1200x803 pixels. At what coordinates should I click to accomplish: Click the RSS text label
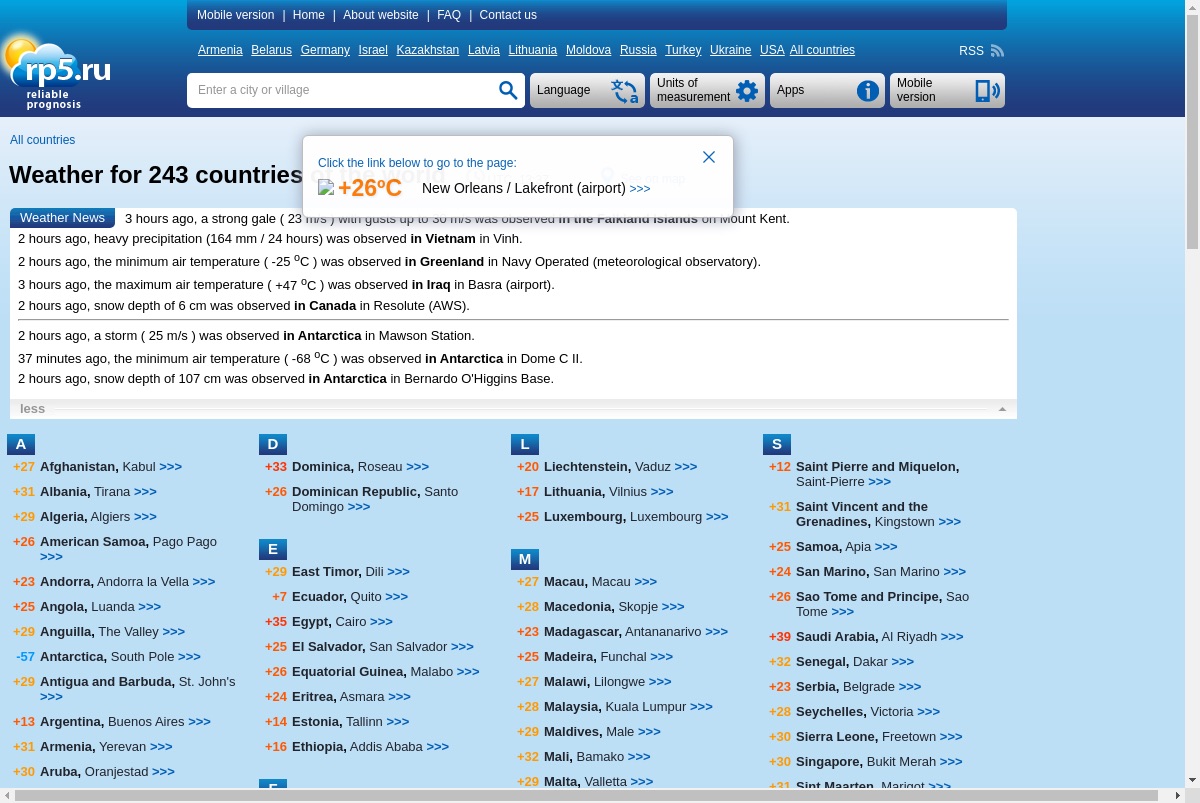(971, 51)
